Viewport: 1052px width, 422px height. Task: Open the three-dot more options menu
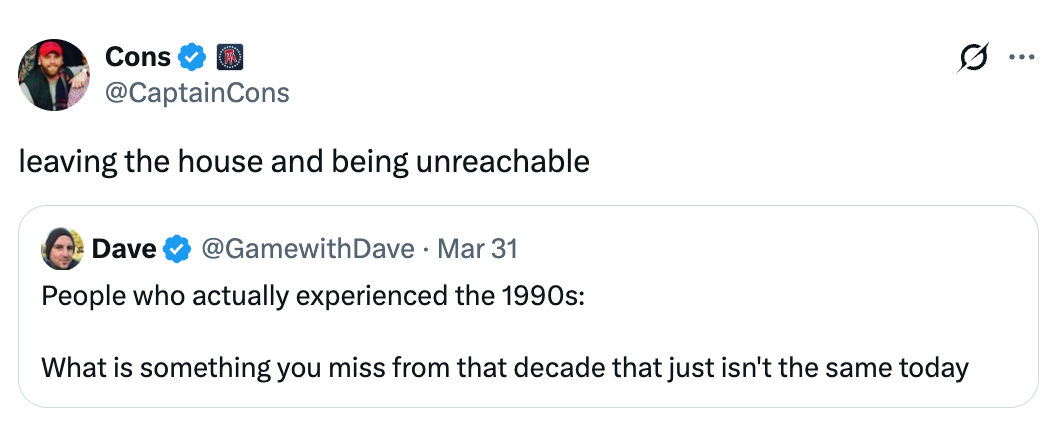click(1020, 58)
